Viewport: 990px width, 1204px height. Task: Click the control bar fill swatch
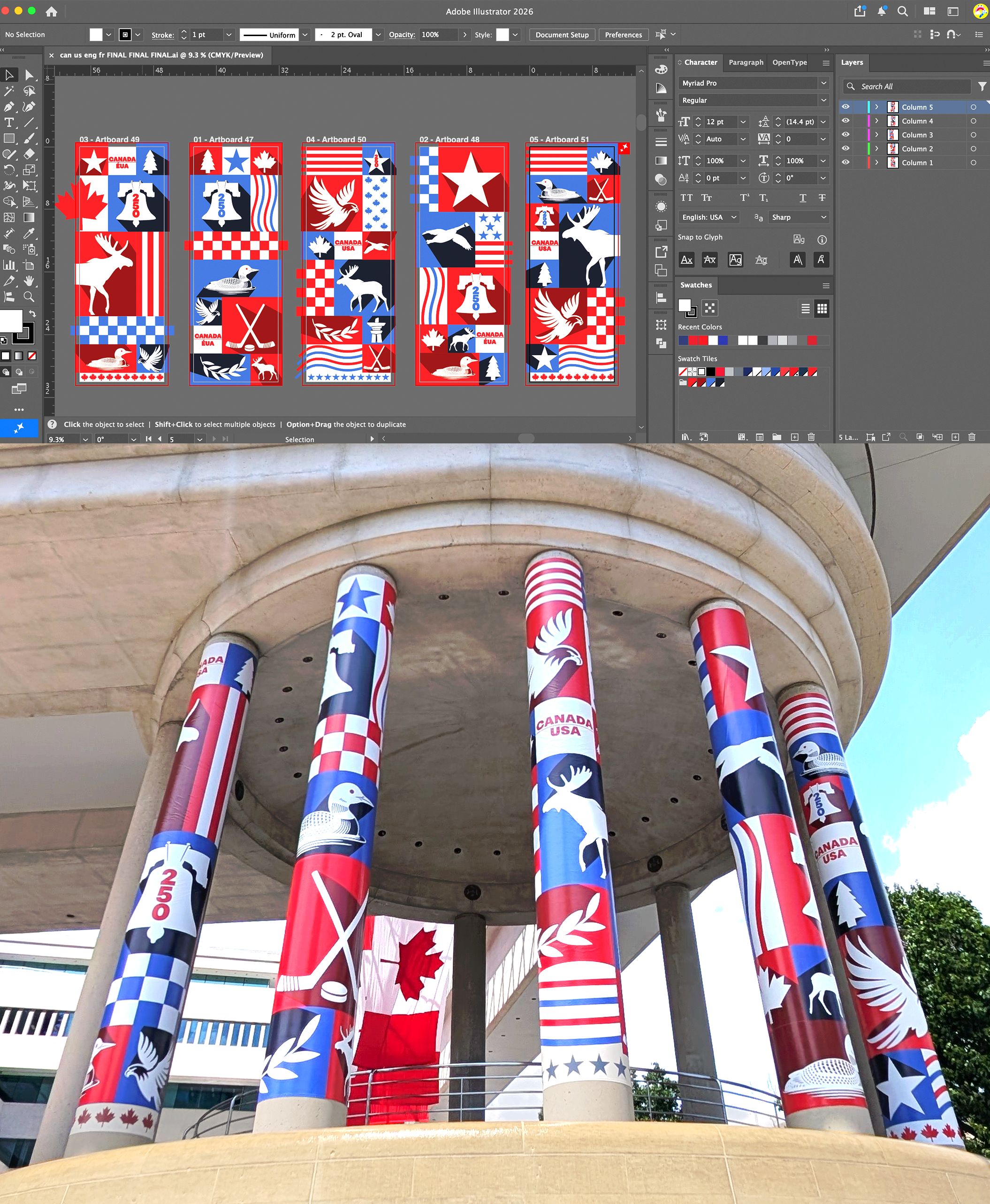96,35
